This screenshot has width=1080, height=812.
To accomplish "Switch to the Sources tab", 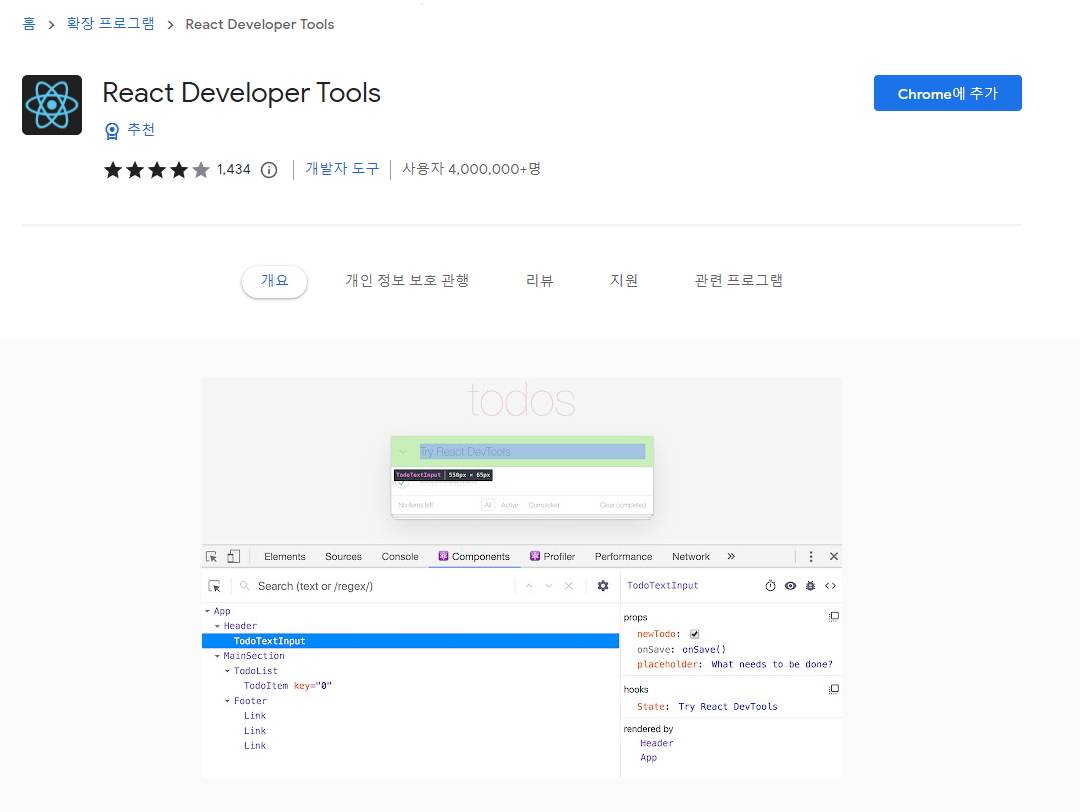I will coord(343,556).
